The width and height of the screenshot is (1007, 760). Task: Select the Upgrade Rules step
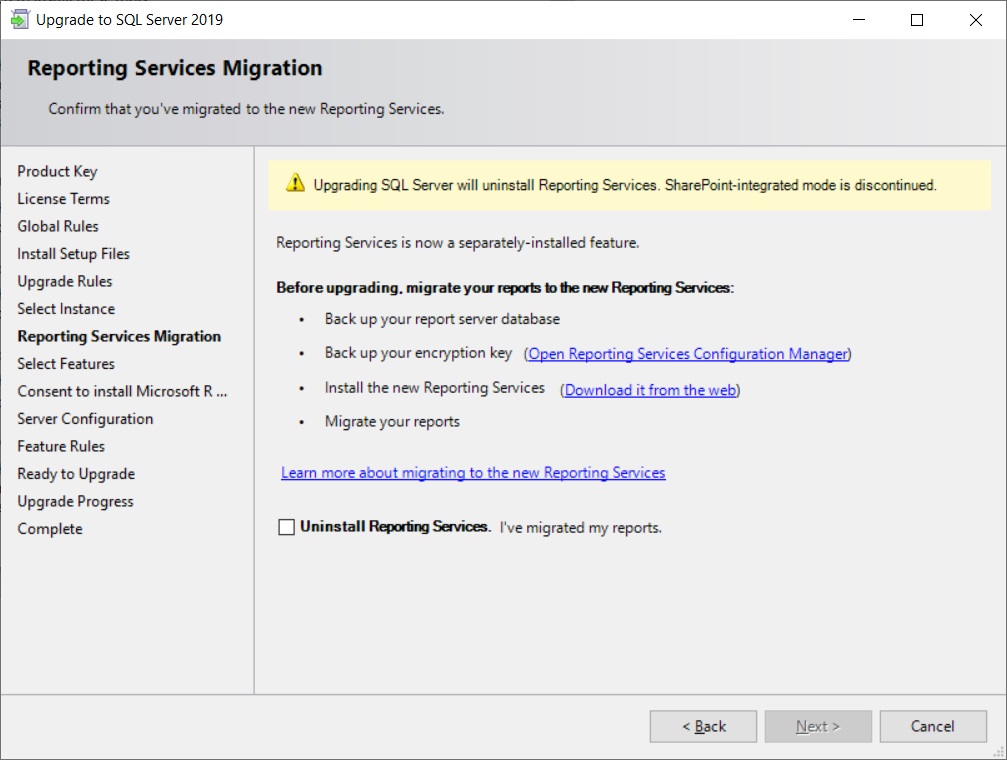point(65,282)
